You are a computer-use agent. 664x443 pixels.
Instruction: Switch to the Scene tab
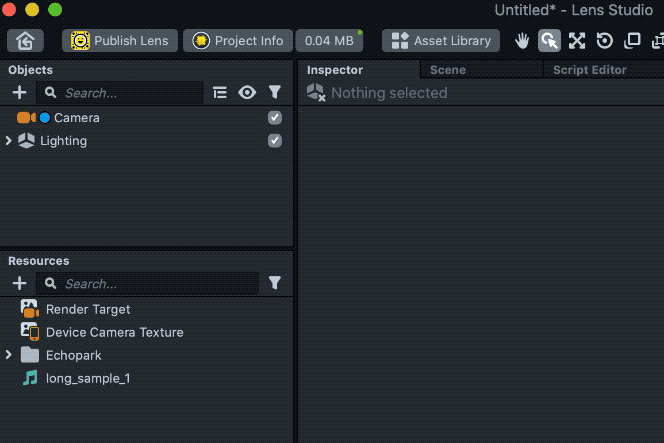(x=448, y=70)
